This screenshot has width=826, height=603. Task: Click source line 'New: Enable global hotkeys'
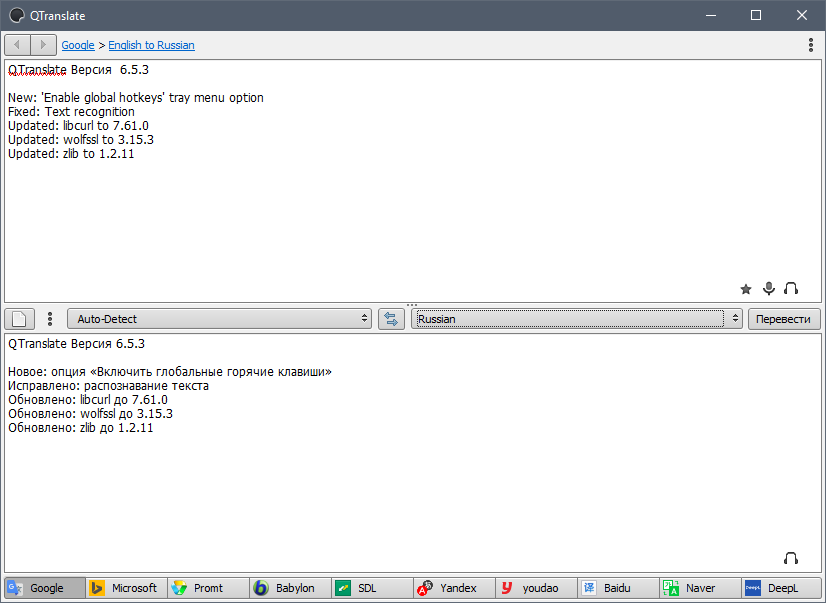point(136,97)
